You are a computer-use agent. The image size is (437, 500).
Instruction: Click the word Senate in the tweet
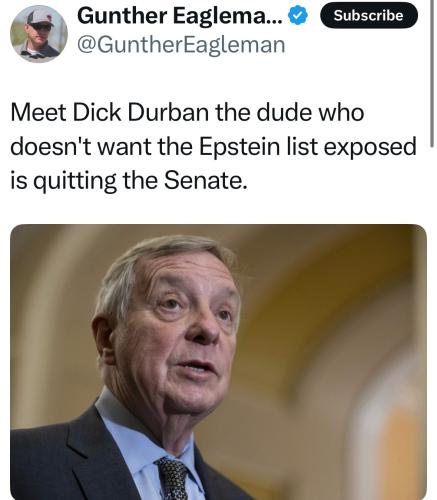pyautogui.click(x=205, y=180)
